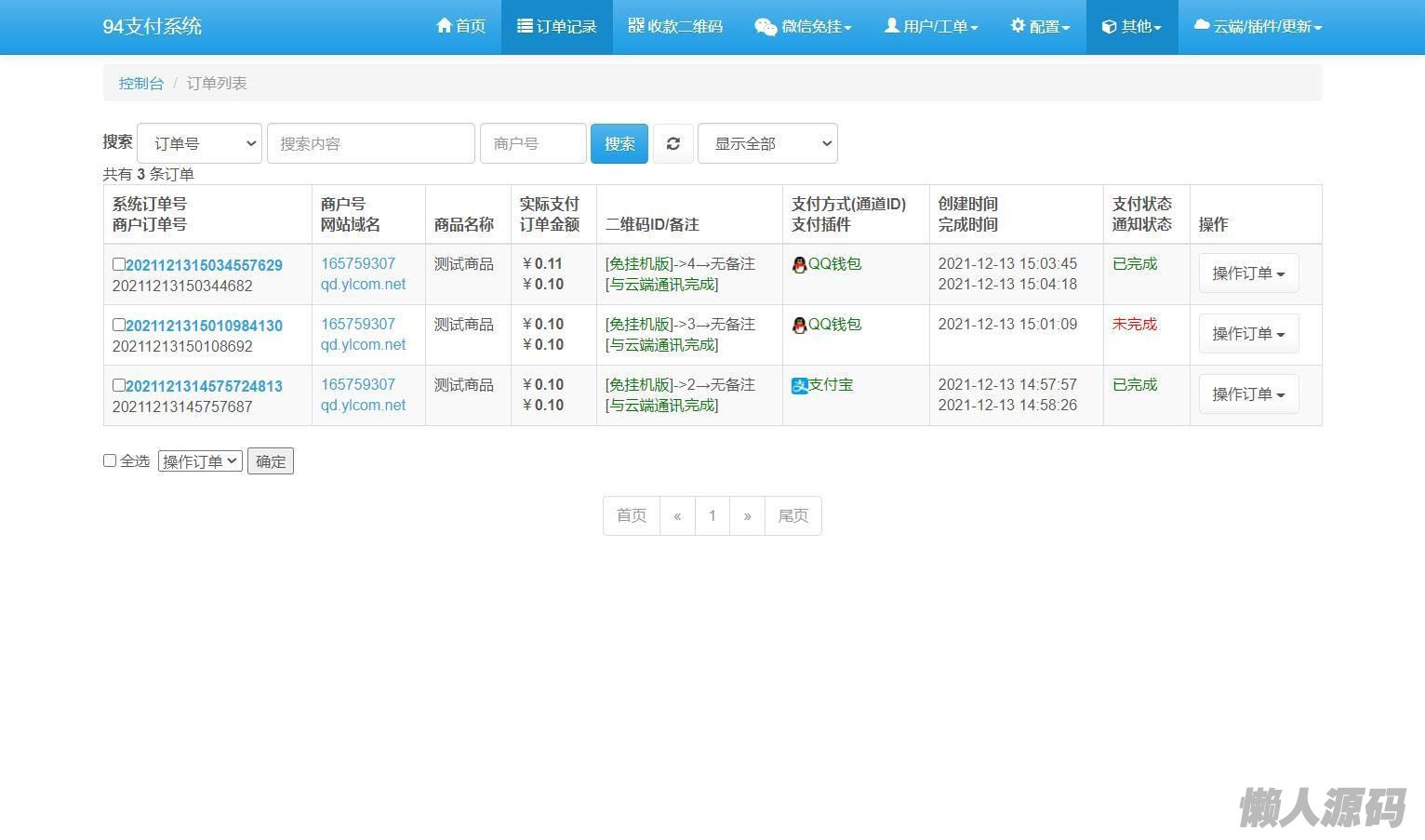
Task: Open the 订单号 search type dropdown
Action: coord(199,143)
